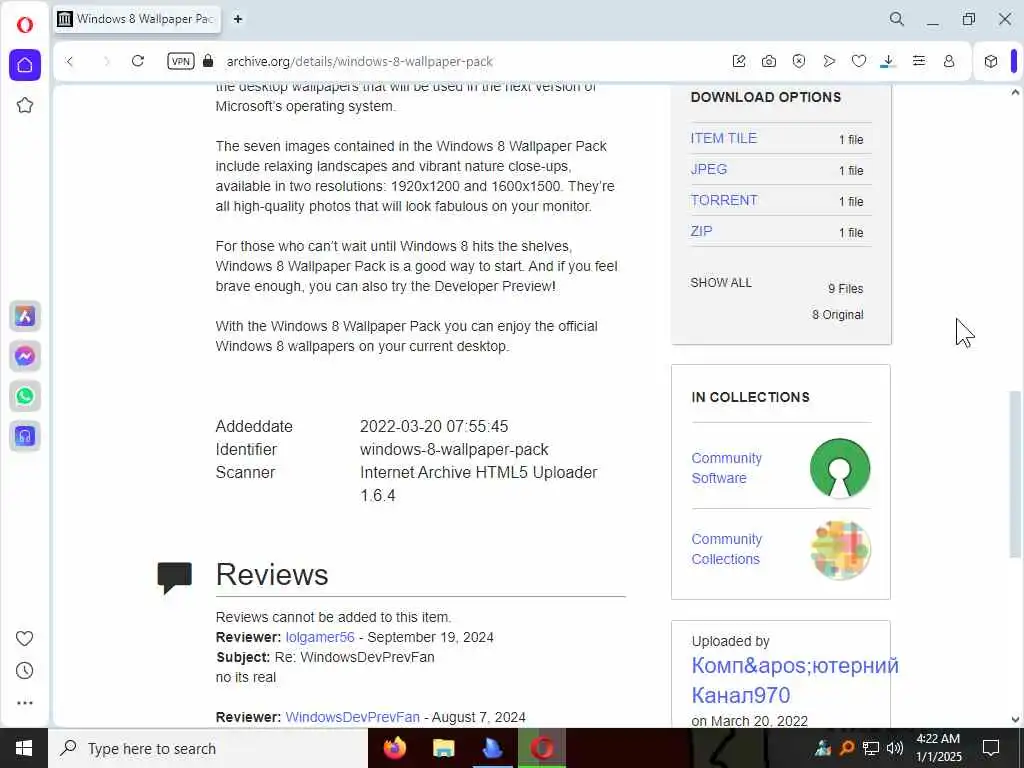Search tabs magnifier icon
This screenshot has height=768, width=1024.
tap(897, 19)
